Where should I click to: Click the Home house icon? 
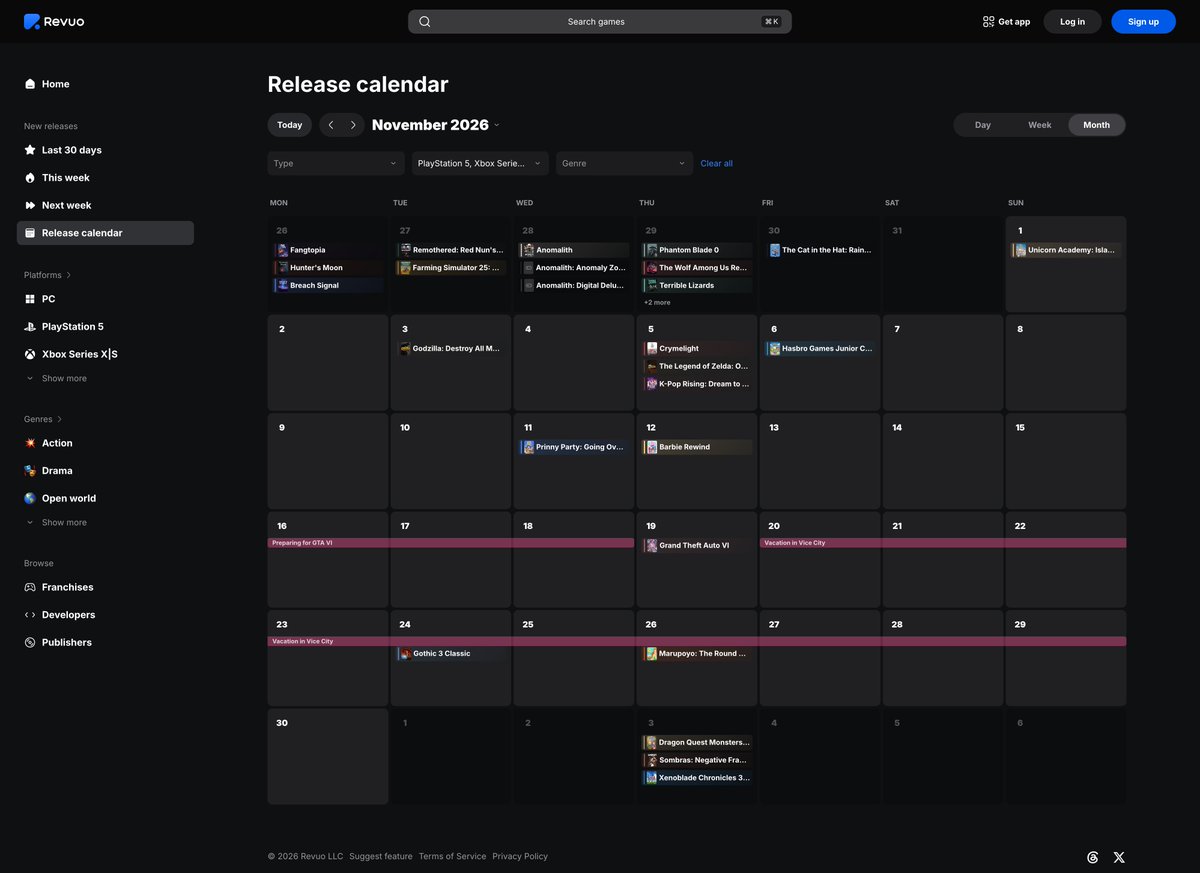click(x=30, y=84)
